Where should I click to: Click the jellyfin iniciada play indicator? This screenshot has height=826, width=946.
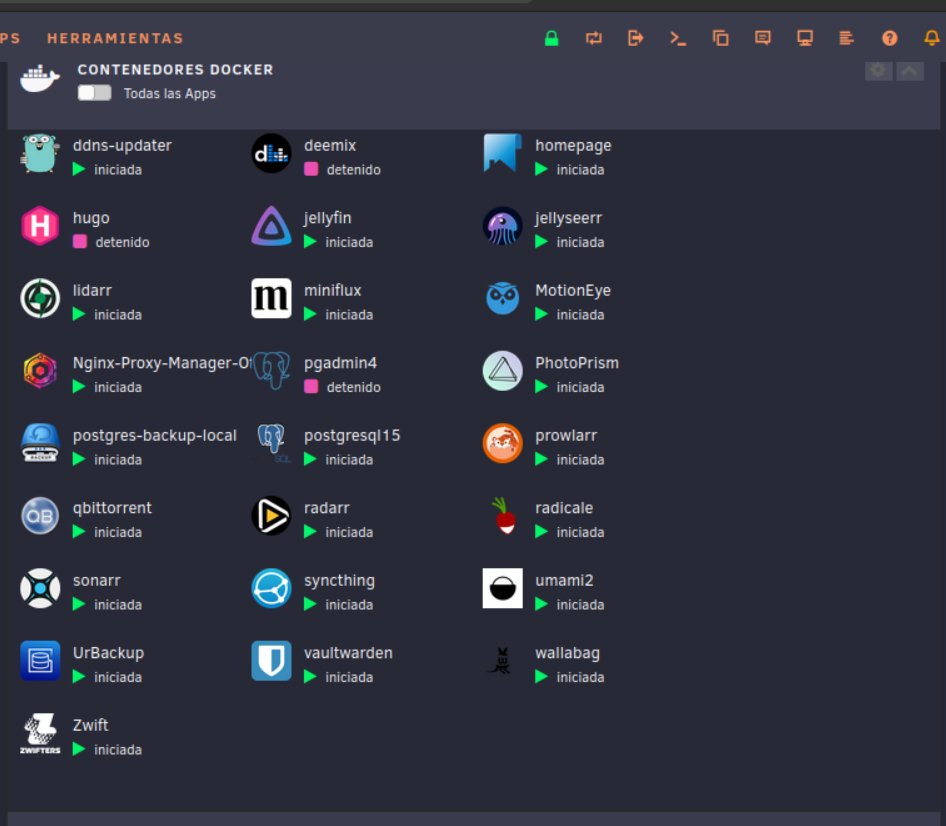(310, 241)
